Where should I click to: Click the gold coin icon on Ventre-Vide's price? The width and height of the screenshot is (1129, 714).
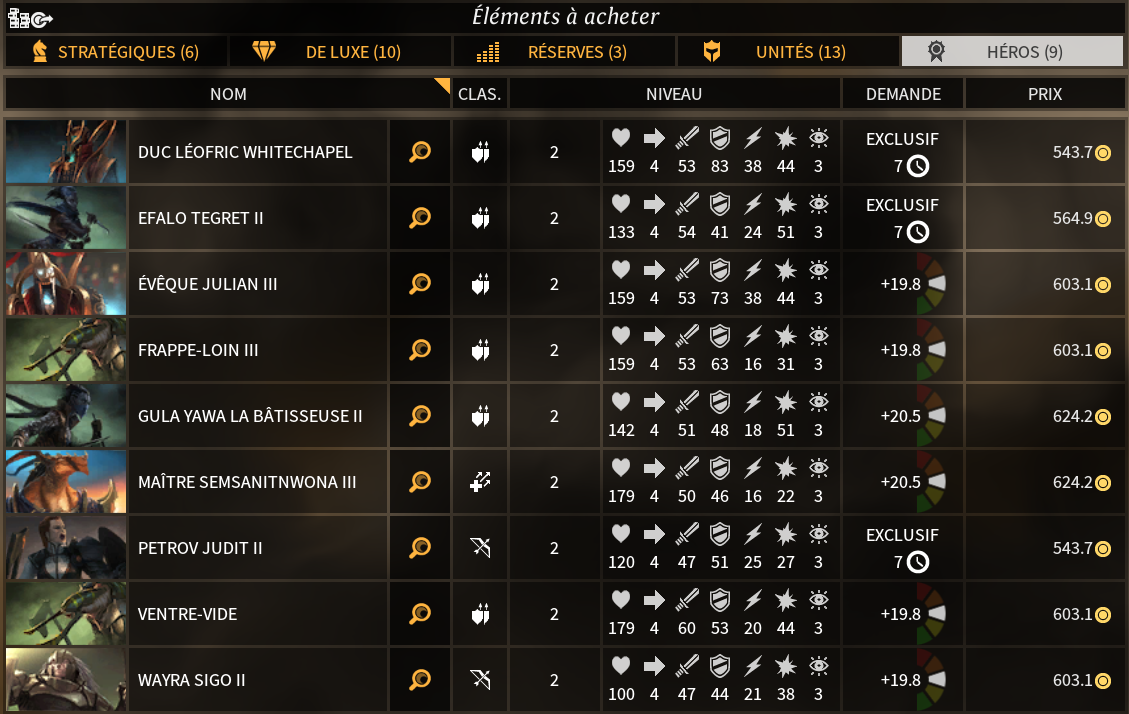pyautogui.click(x=1103, y=615)
